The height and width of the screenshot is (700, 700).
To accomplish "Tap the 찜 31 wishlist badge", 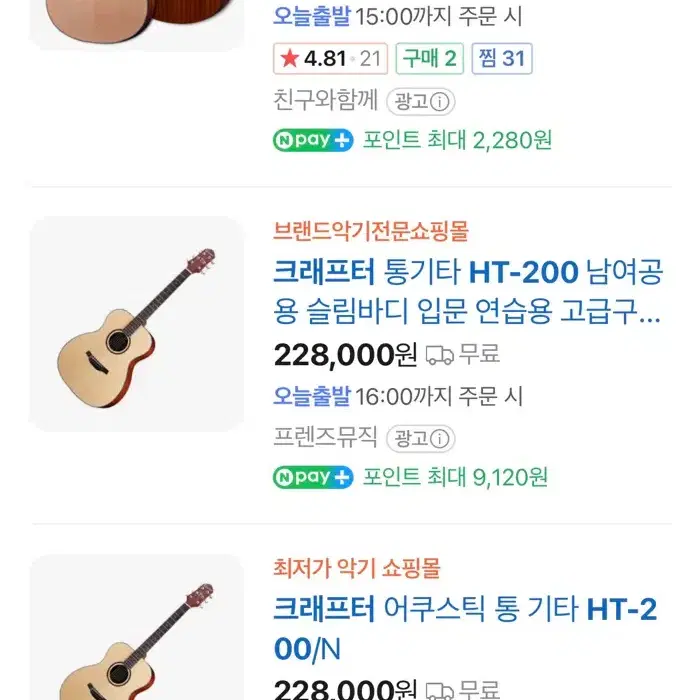I will click(x=503, y=58).
